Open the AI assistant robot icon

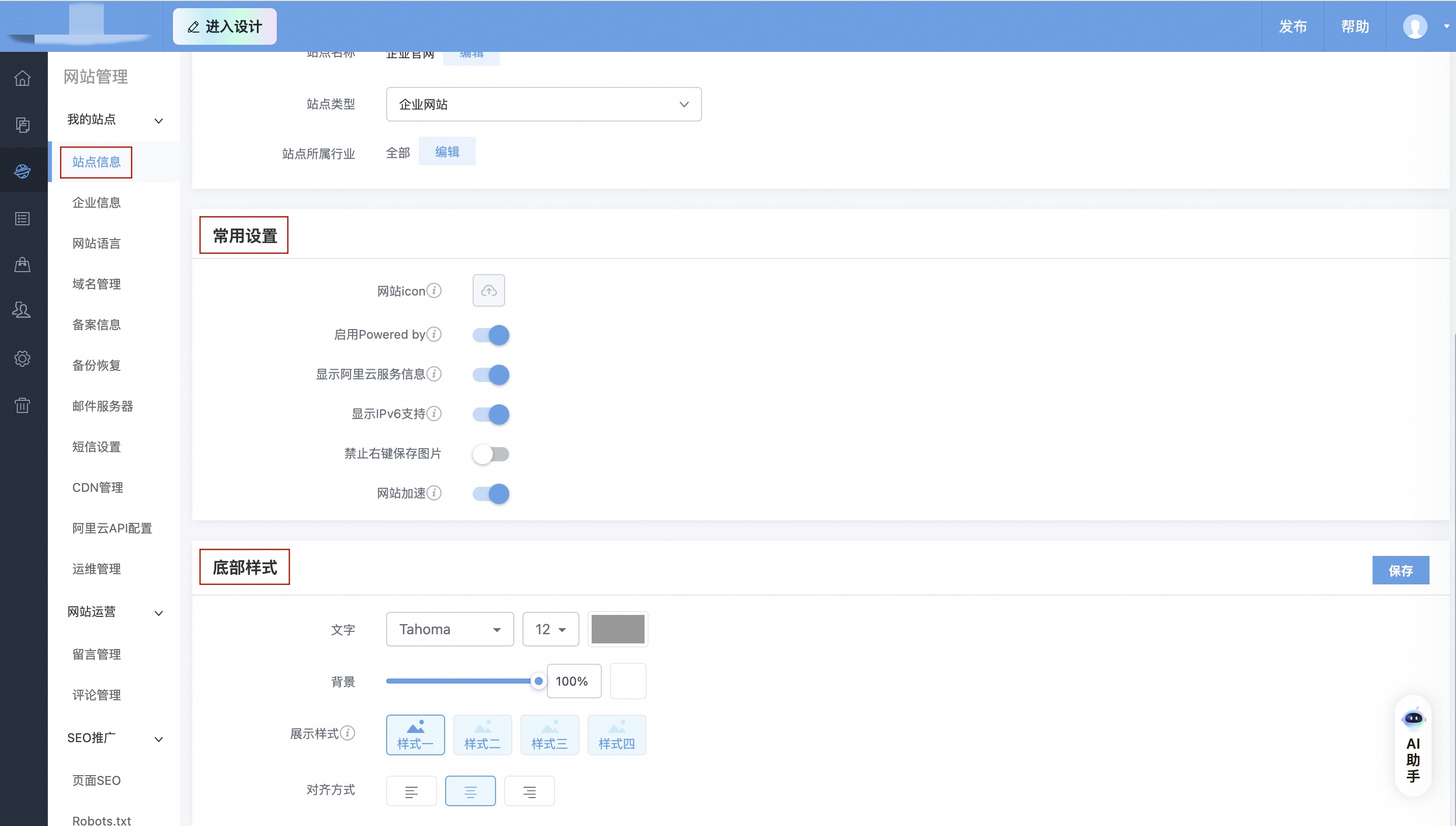(1413, 719)
